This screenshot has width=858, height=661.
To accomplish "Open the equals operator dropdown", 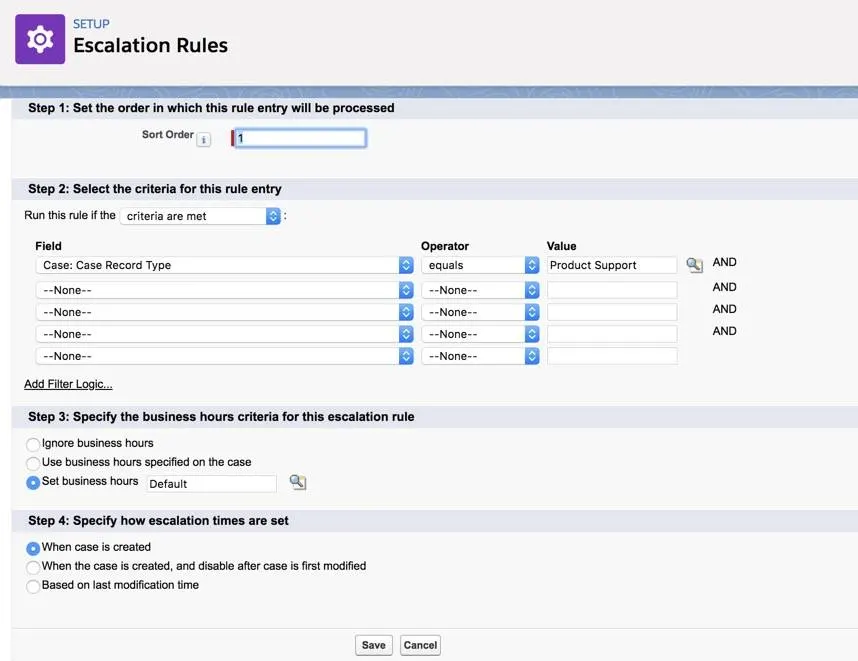I will [480, 265].
